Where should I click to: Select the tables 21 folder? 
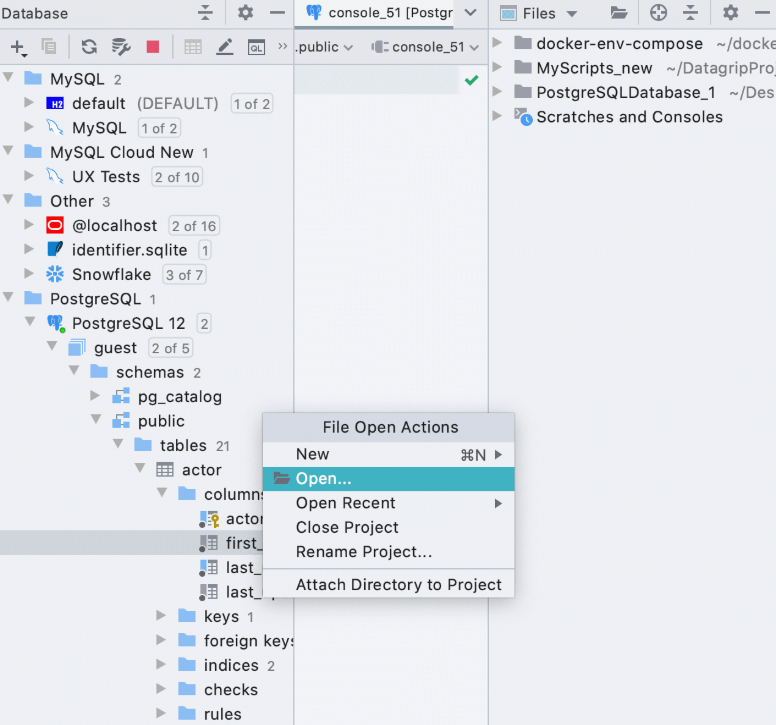pos(182,445)
